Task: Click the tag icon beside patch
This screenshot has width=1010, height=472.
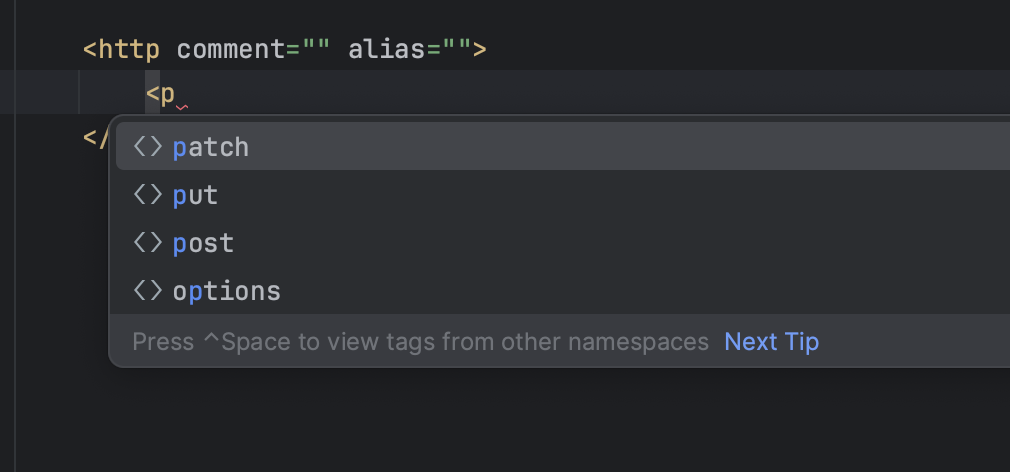Action: pyautogui.click(x=148, y=147)
